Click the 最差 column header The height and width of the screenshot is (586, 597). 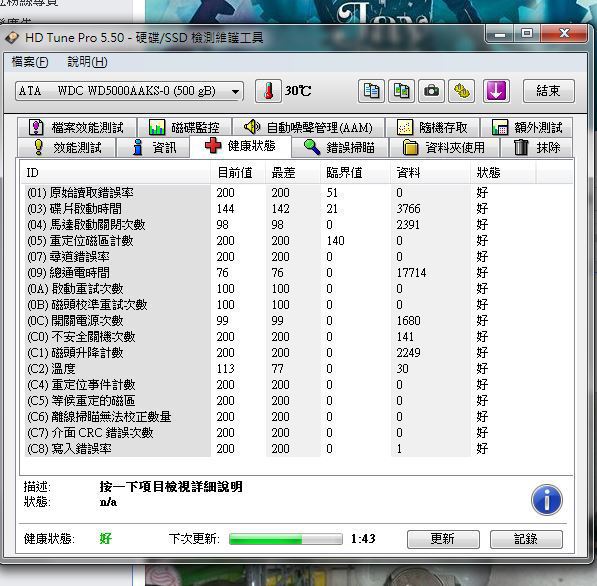292,173
